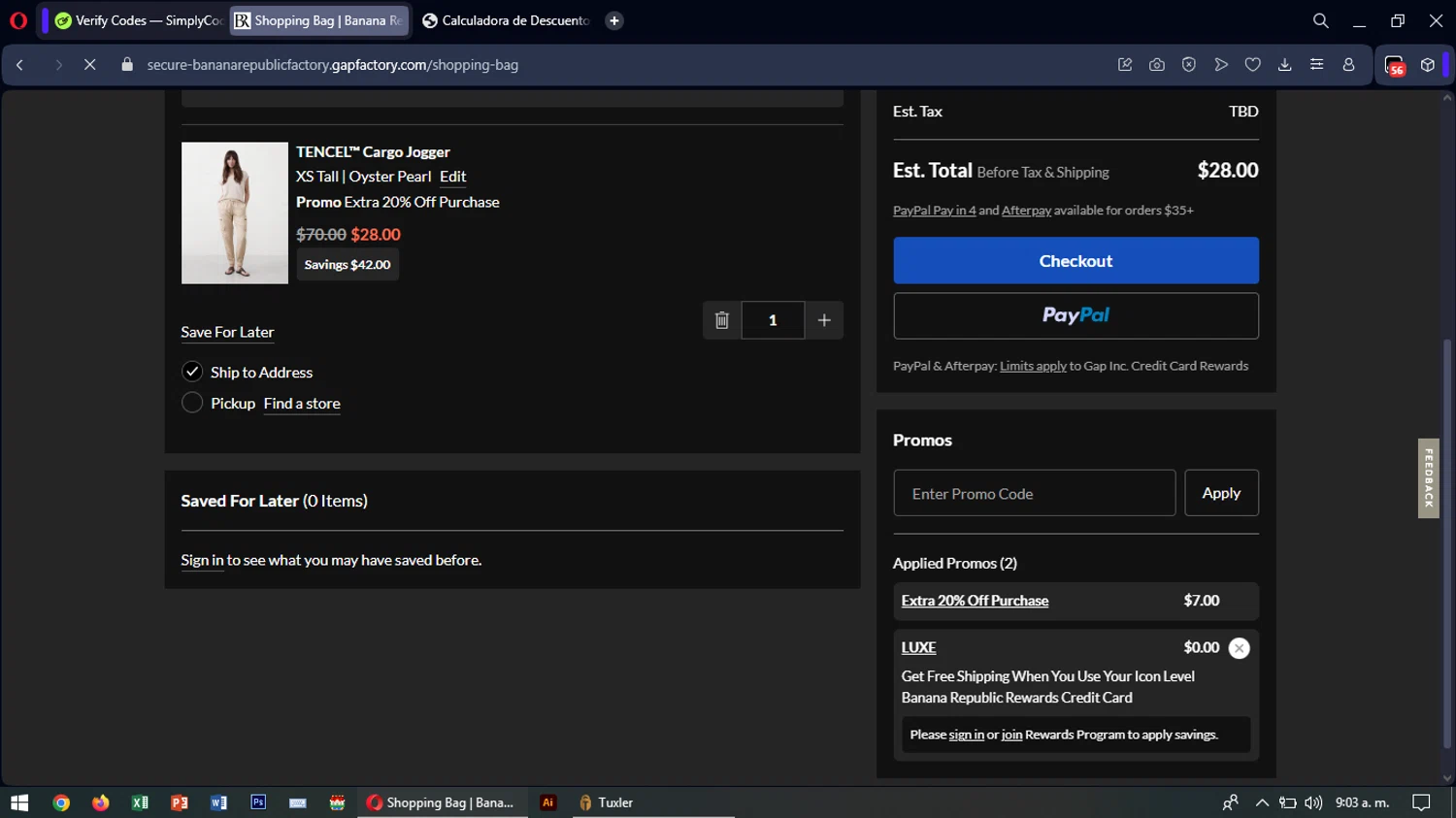Add page to bookmarks with heart icon
Screen dimensions: 1456x818
point(1253,65)
